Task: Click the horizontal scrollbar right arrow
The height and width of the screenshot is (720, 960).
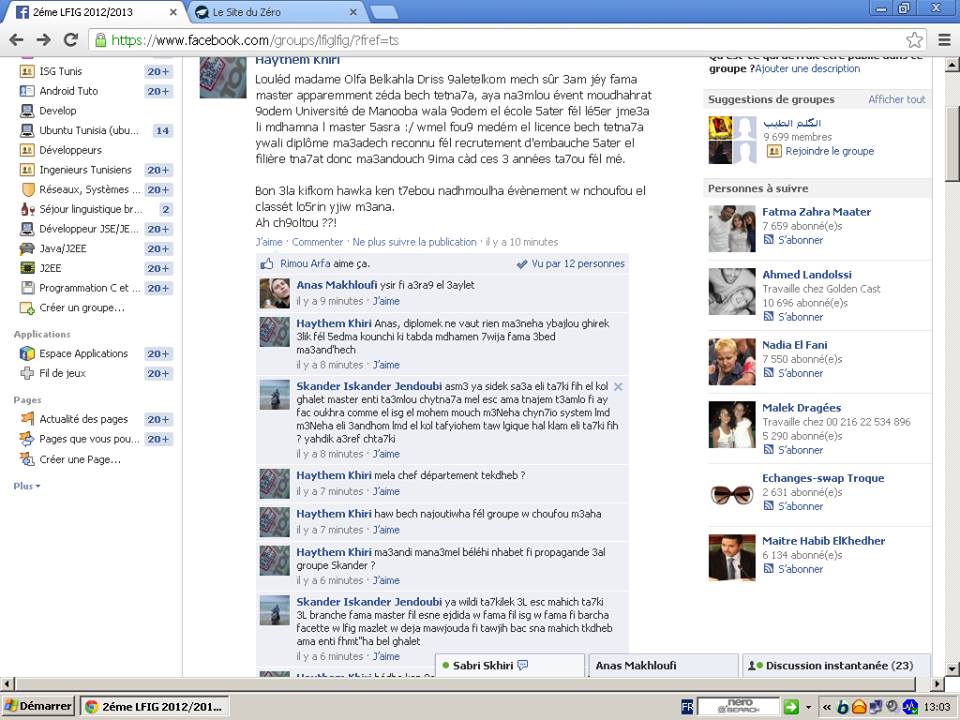Action: [937, 684]
